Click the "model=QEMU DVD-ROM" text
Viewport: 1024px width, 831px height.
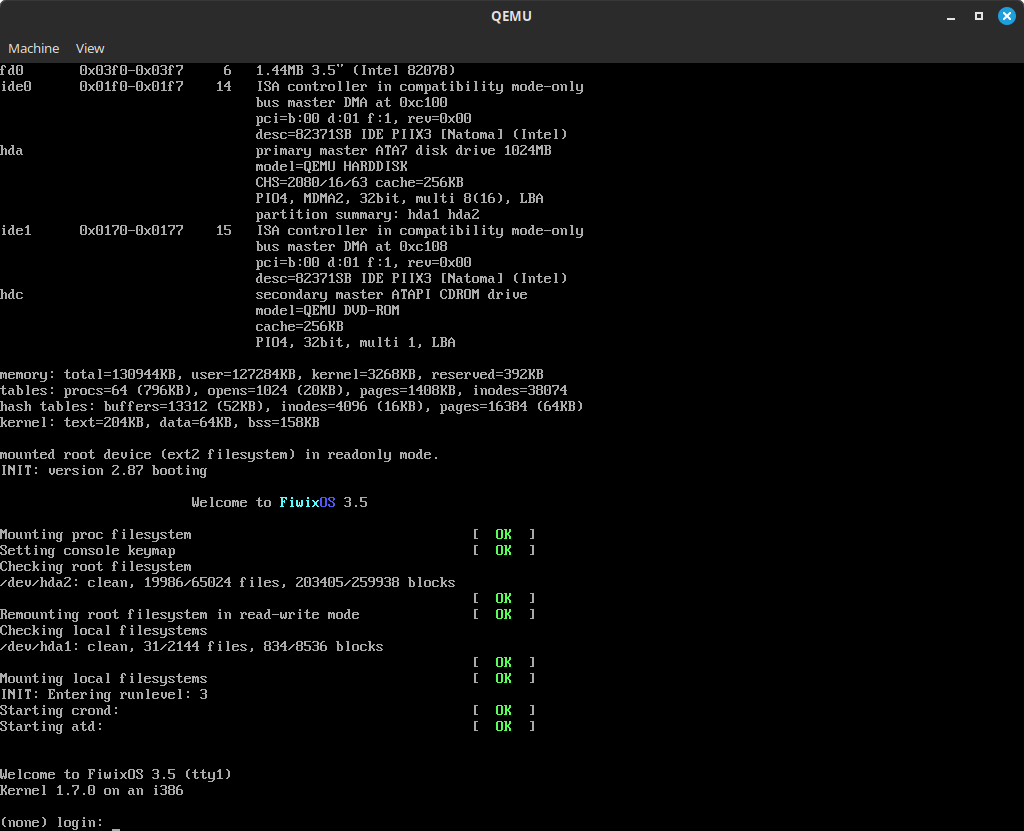point(327,310)
